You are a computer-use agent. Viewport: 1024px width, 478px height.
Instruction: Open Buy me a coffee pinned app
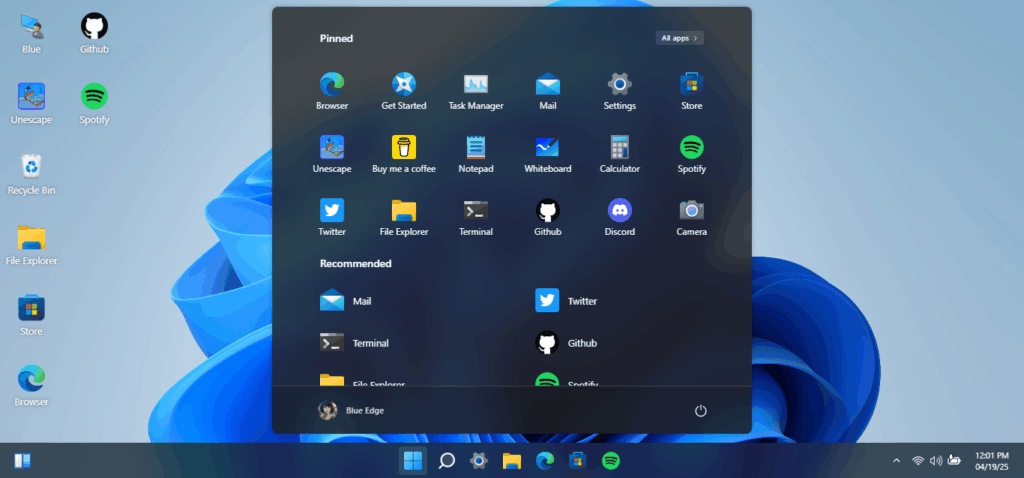pyautogui.click(x=404, y=155)
